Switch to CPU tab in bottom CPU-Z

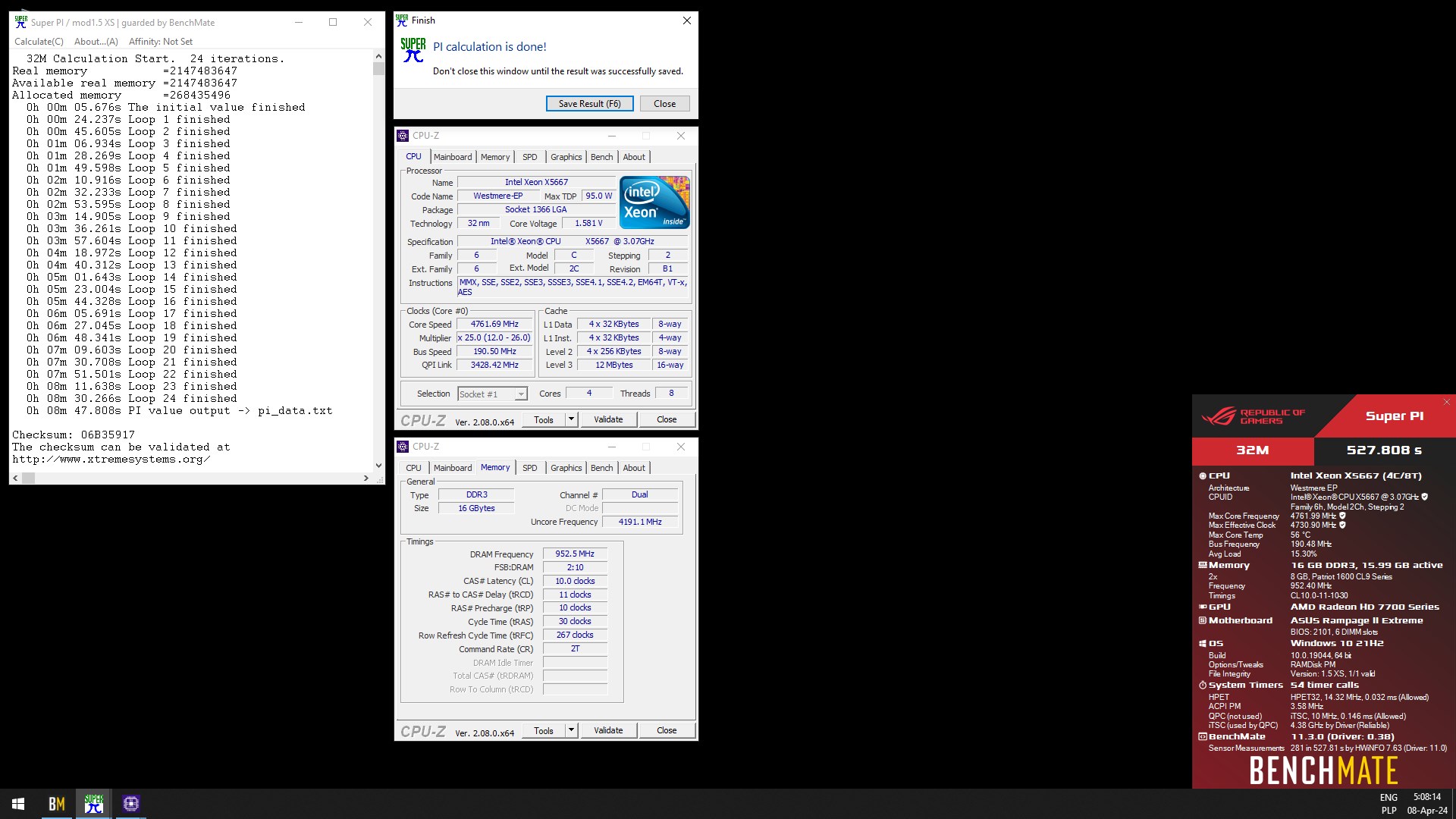point(413,468)
